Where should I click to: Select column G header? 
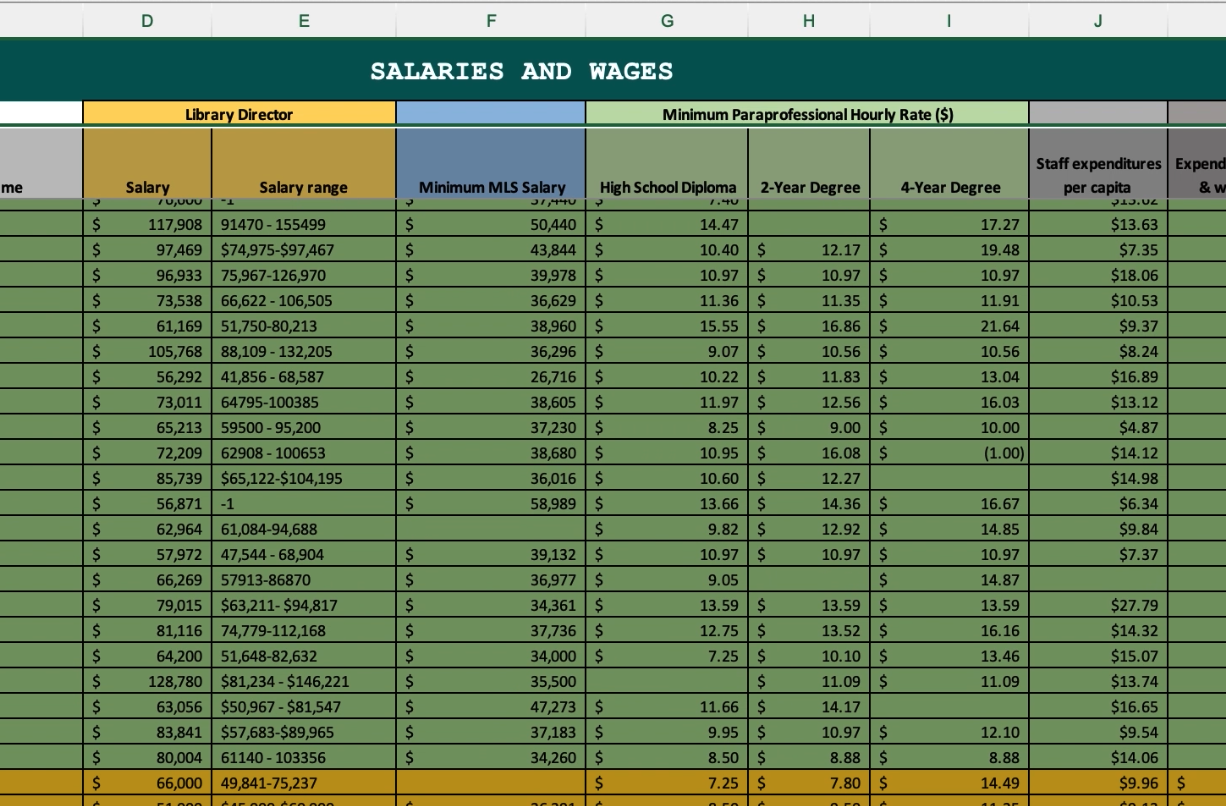click(667, 19)
